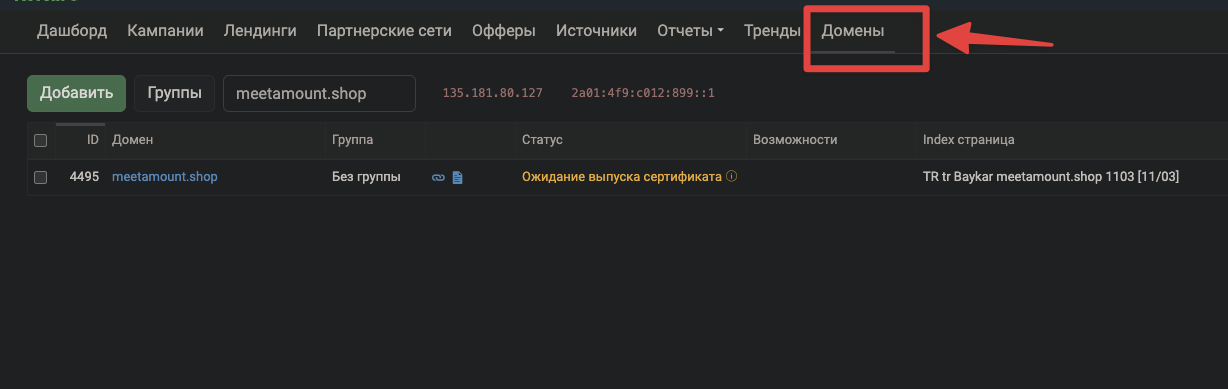Open the Группы button
1228x389 pixels.
[x=174, y=93]
